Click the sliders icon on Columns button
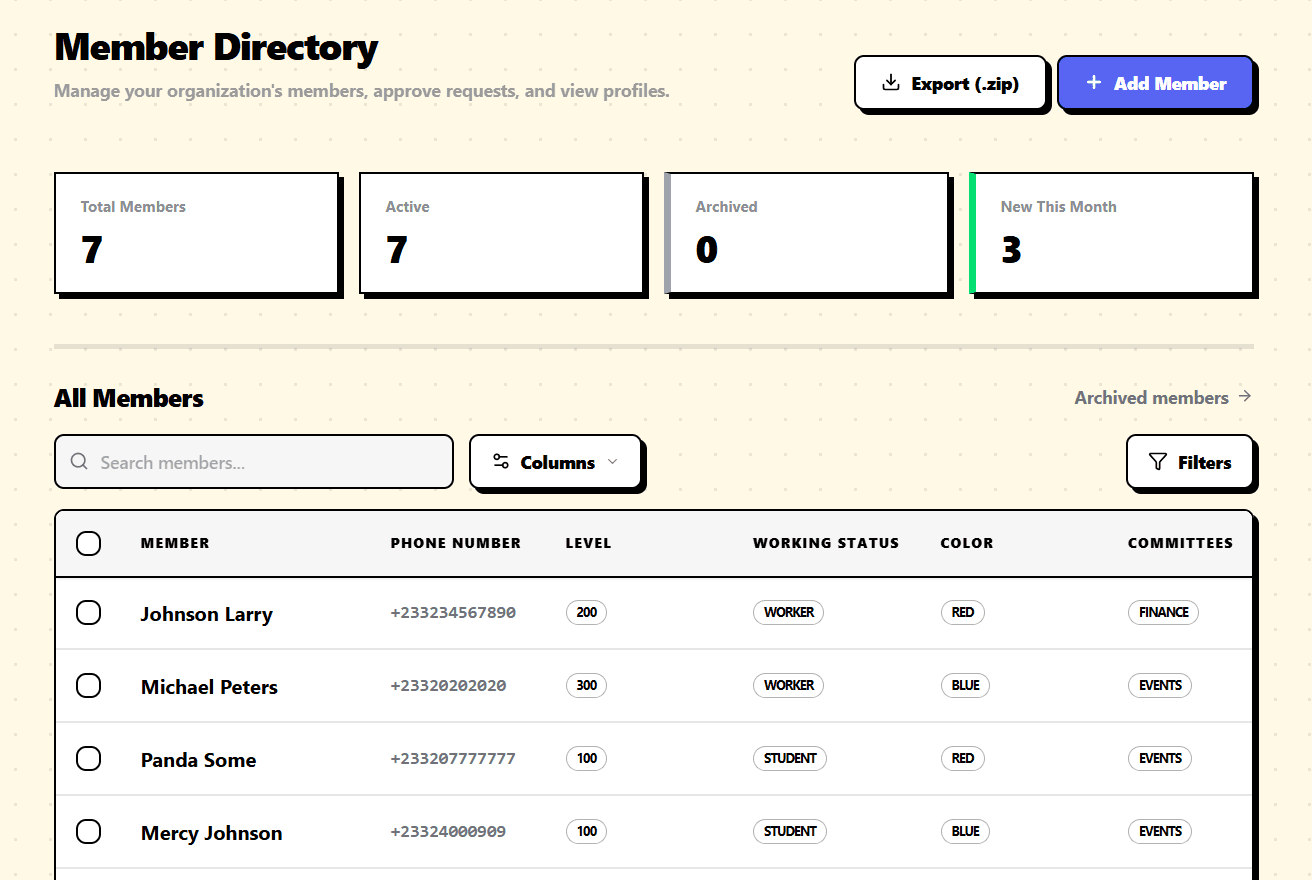 click(501, 462)
